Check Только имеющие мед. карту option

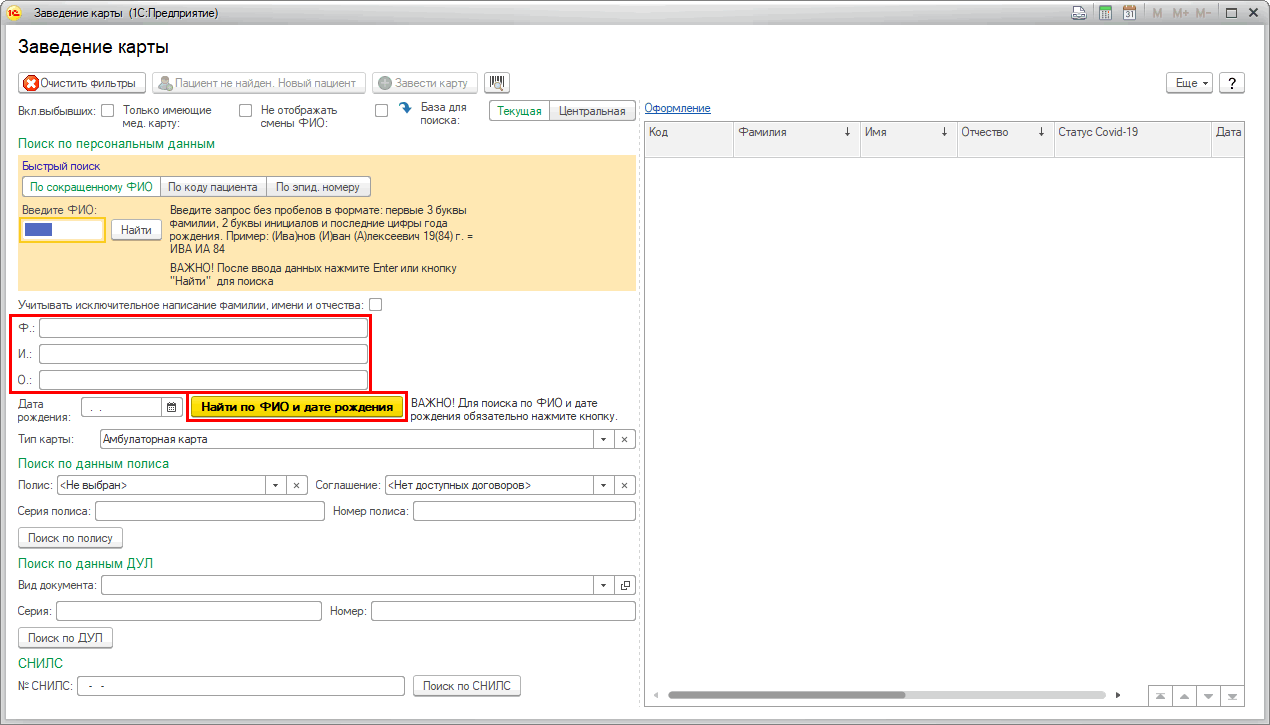tap(245, 111)
